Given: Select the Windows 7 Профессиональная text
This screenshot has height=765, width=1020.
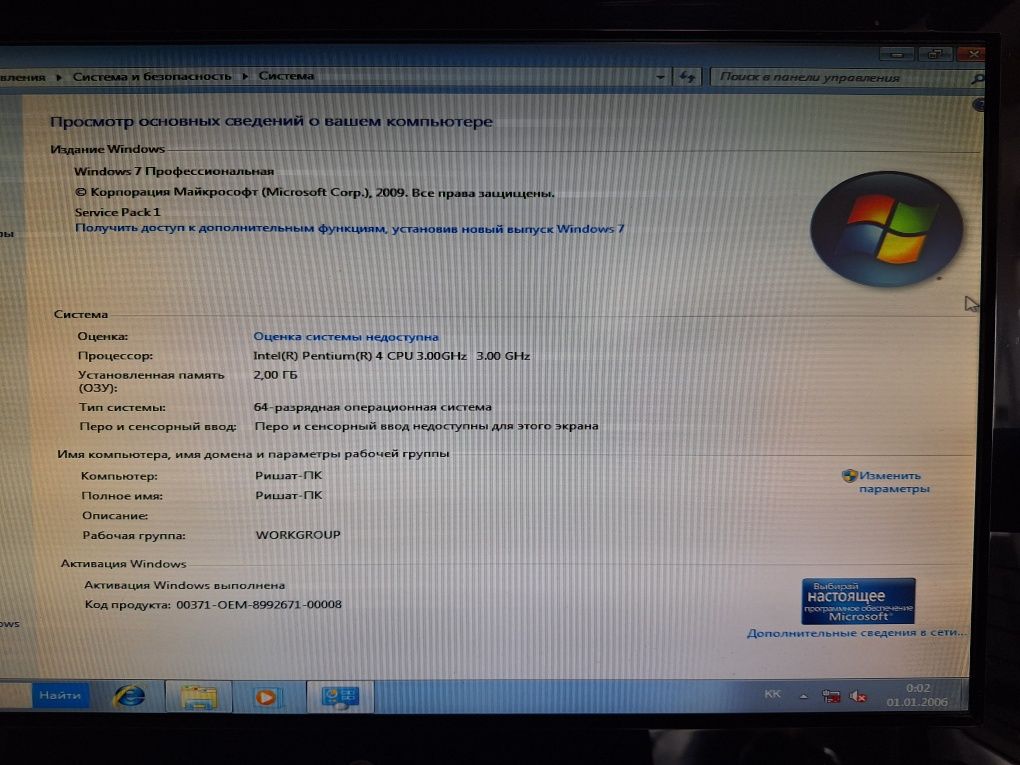Looking at the screenshot, I should click(174, 172).
